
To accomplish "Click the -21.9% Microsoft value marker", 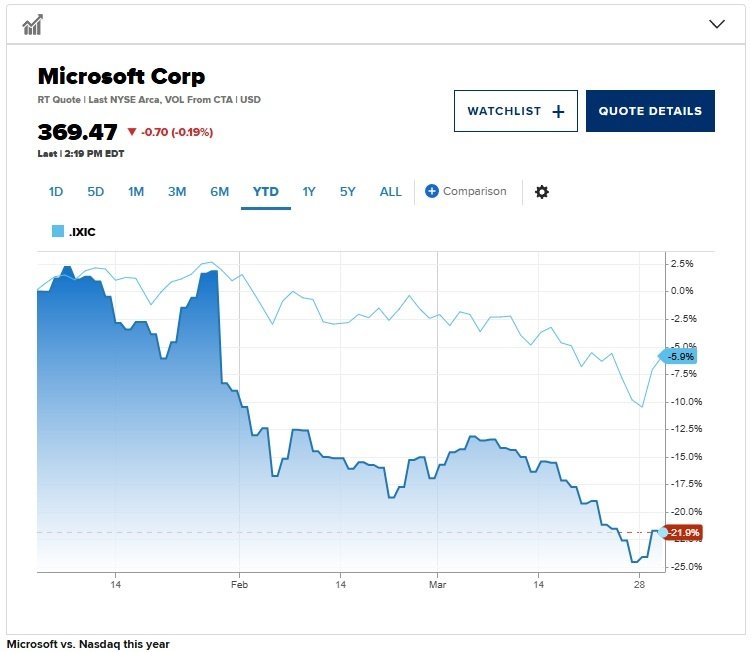I will click(685, 533).
